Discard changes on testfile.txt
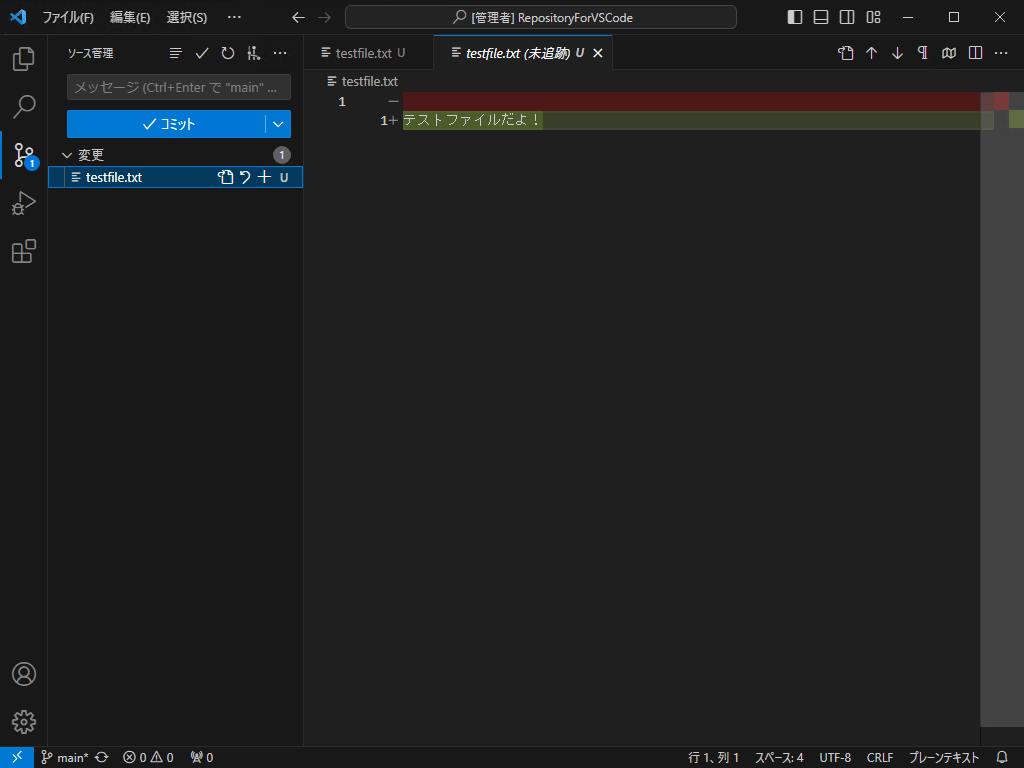The image size is (1024, 768). point(245,177)
